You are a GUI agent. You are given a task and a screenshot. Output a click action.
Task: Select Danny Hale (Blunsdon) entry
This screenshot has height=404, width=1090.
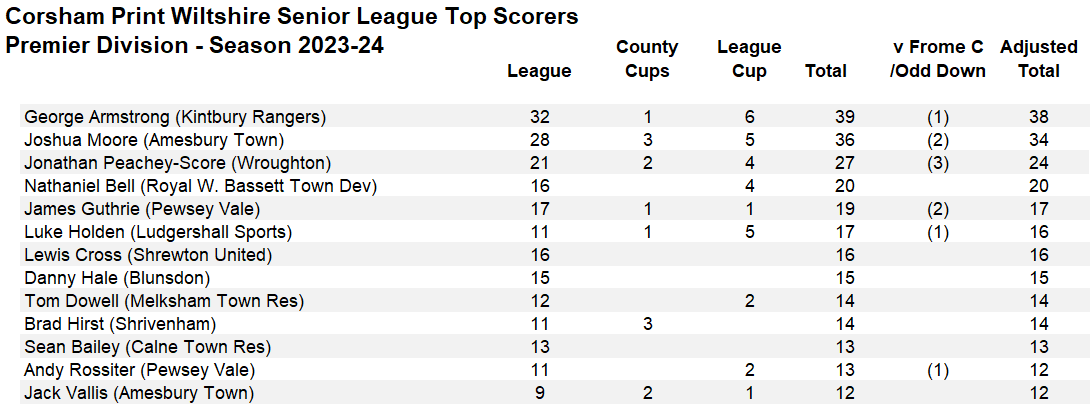[x=117, y=278]
